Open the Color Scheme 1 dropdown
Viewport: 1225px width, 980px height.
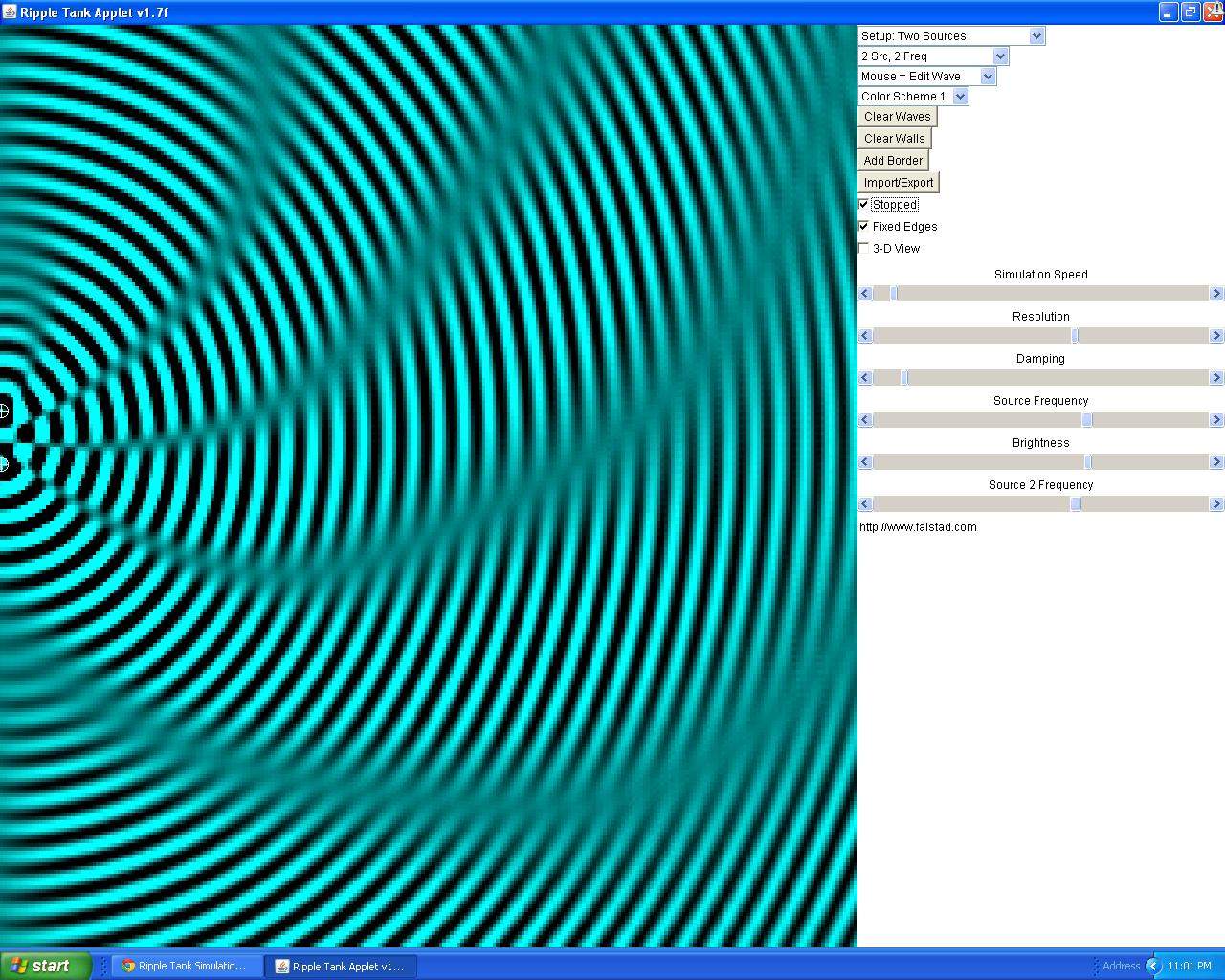(913, 97)
